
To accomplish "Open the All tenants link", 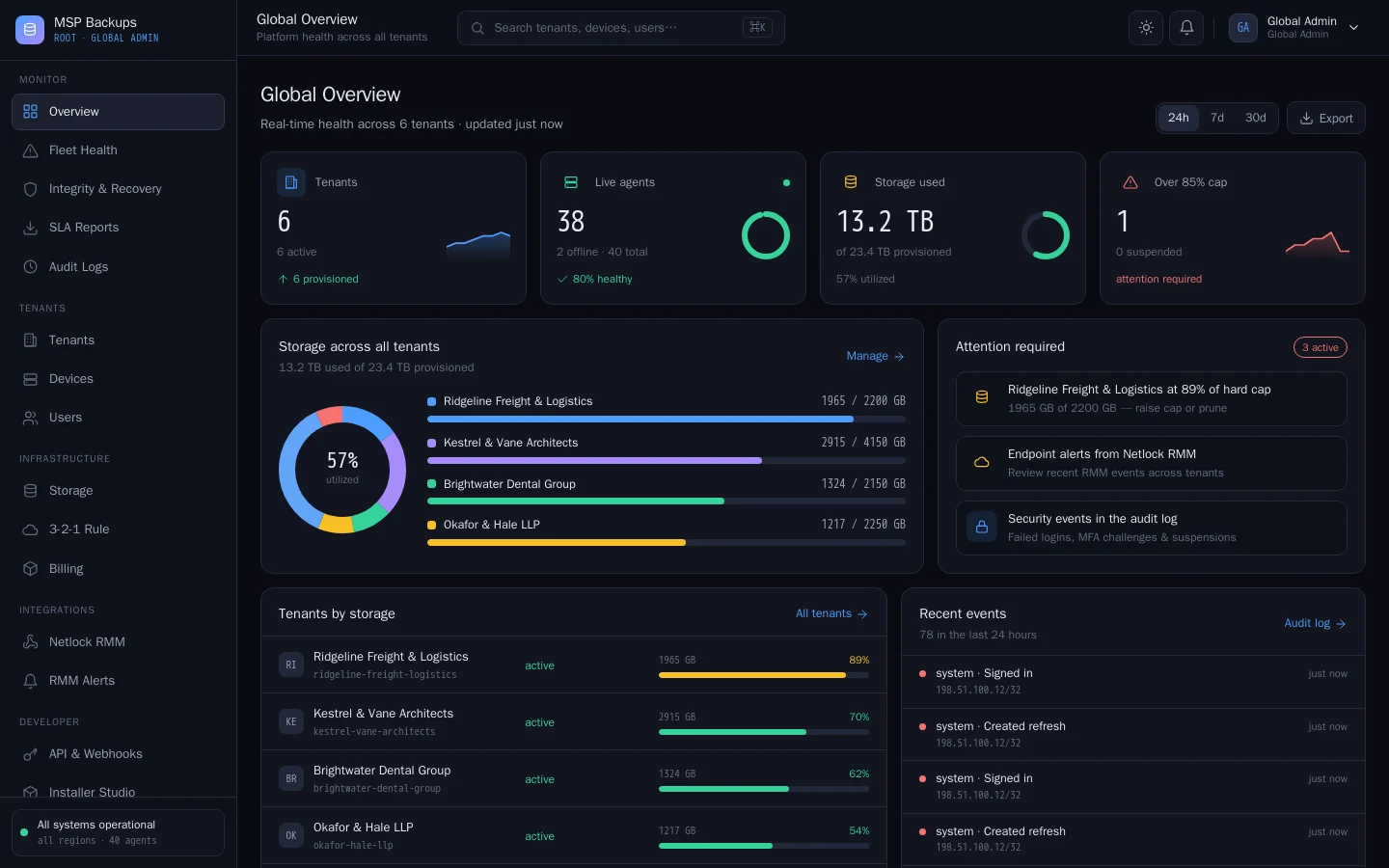I will point(831,613).
